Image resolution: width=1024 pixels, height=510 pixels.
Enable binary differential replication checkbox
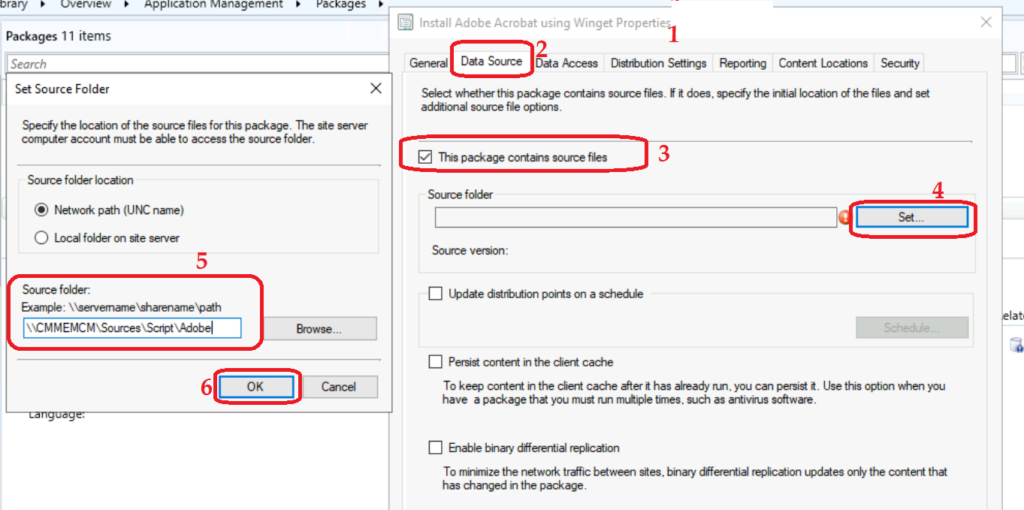click(x=435, y=448)
